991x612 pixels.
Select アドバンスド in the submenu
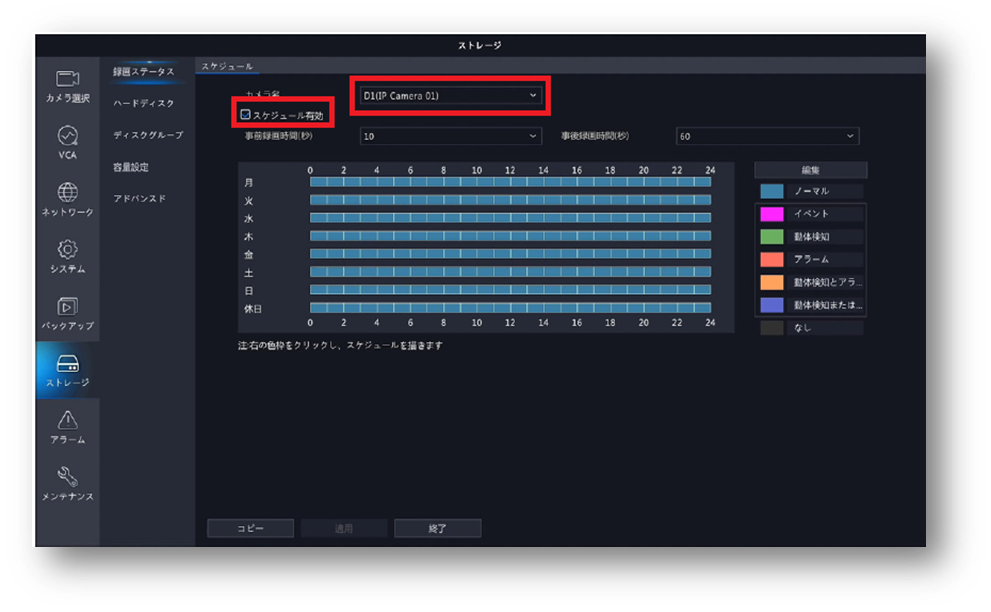point(140,199)
